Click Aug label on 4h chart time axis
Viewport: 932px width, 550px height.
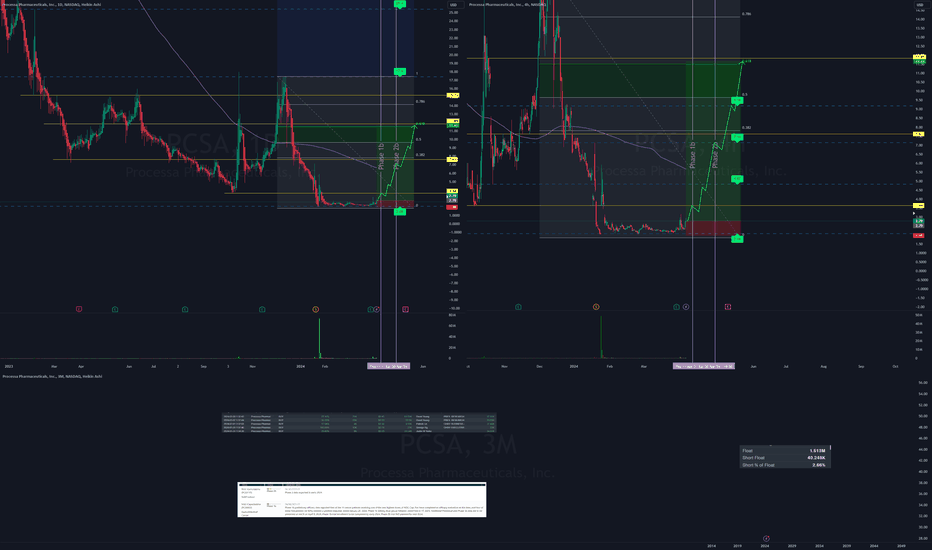pos(823,366)
